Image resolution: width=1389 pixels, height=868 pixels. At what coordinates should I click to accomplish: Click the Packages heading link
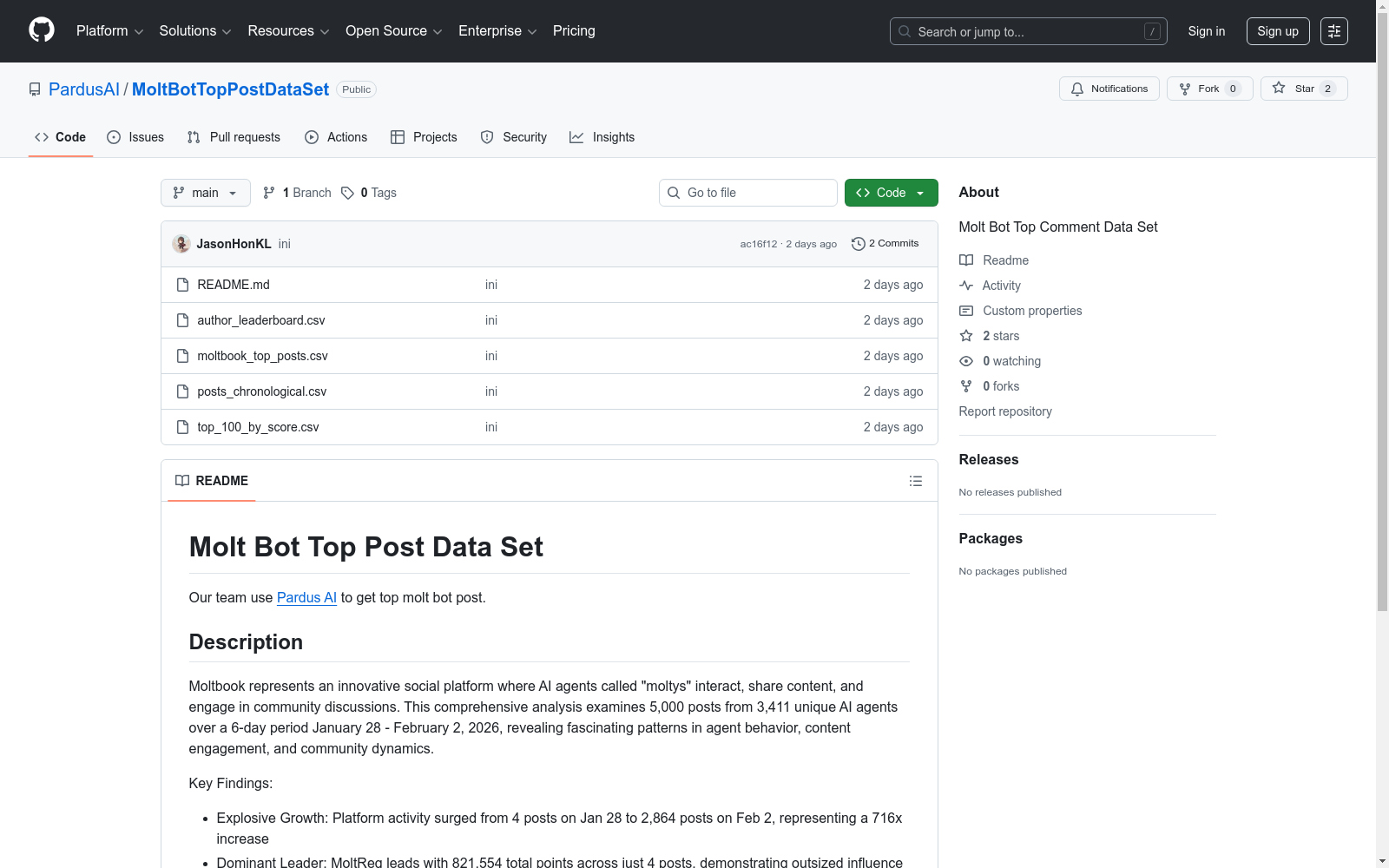(x=991, y=539)
